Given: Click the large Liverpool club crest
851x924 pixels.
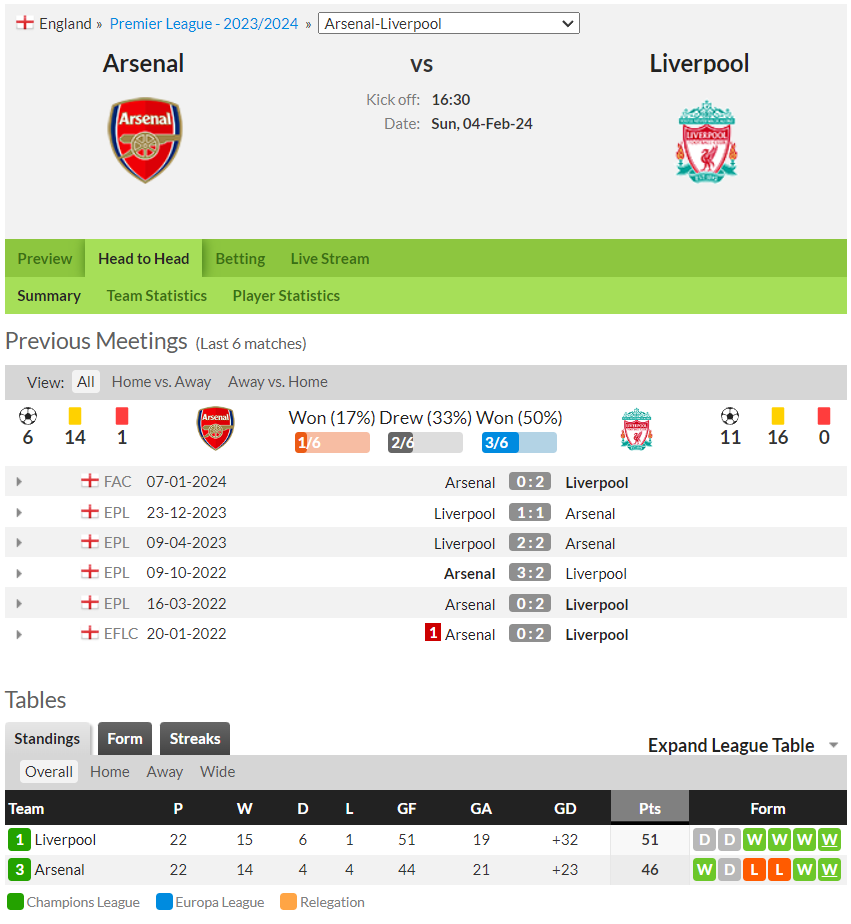Looking at the screenshot, I should coord(706,141).
